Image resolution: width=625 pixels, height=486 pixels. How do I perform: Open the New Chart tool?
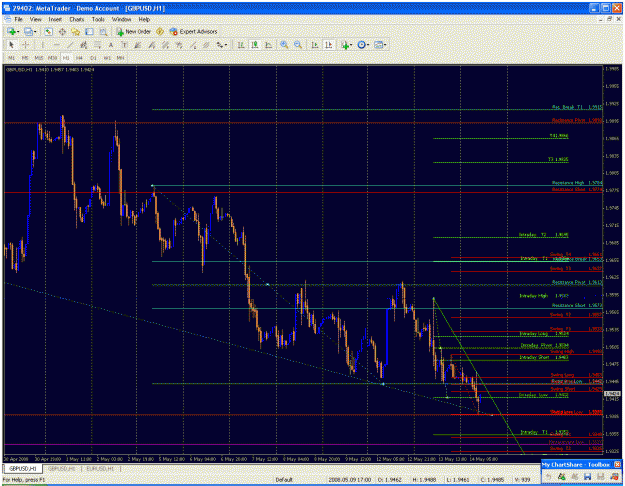coord(11,31)
